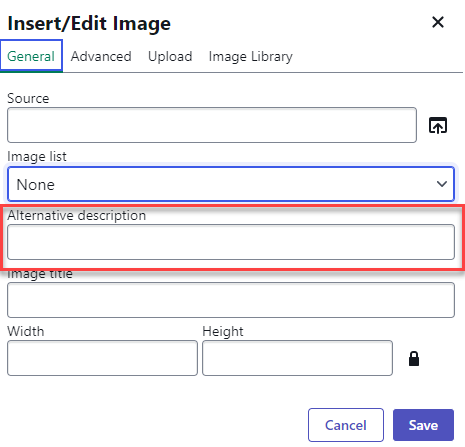Click the Source label text

coord(28,98)
